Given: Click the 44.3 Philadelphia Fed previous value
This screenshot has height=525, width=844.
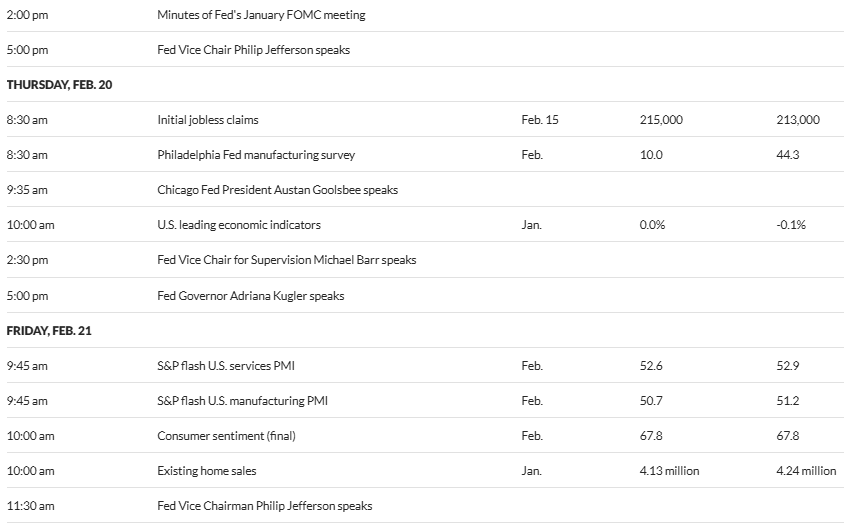Looking at the screenshot, I should click(x=787, y=155).
